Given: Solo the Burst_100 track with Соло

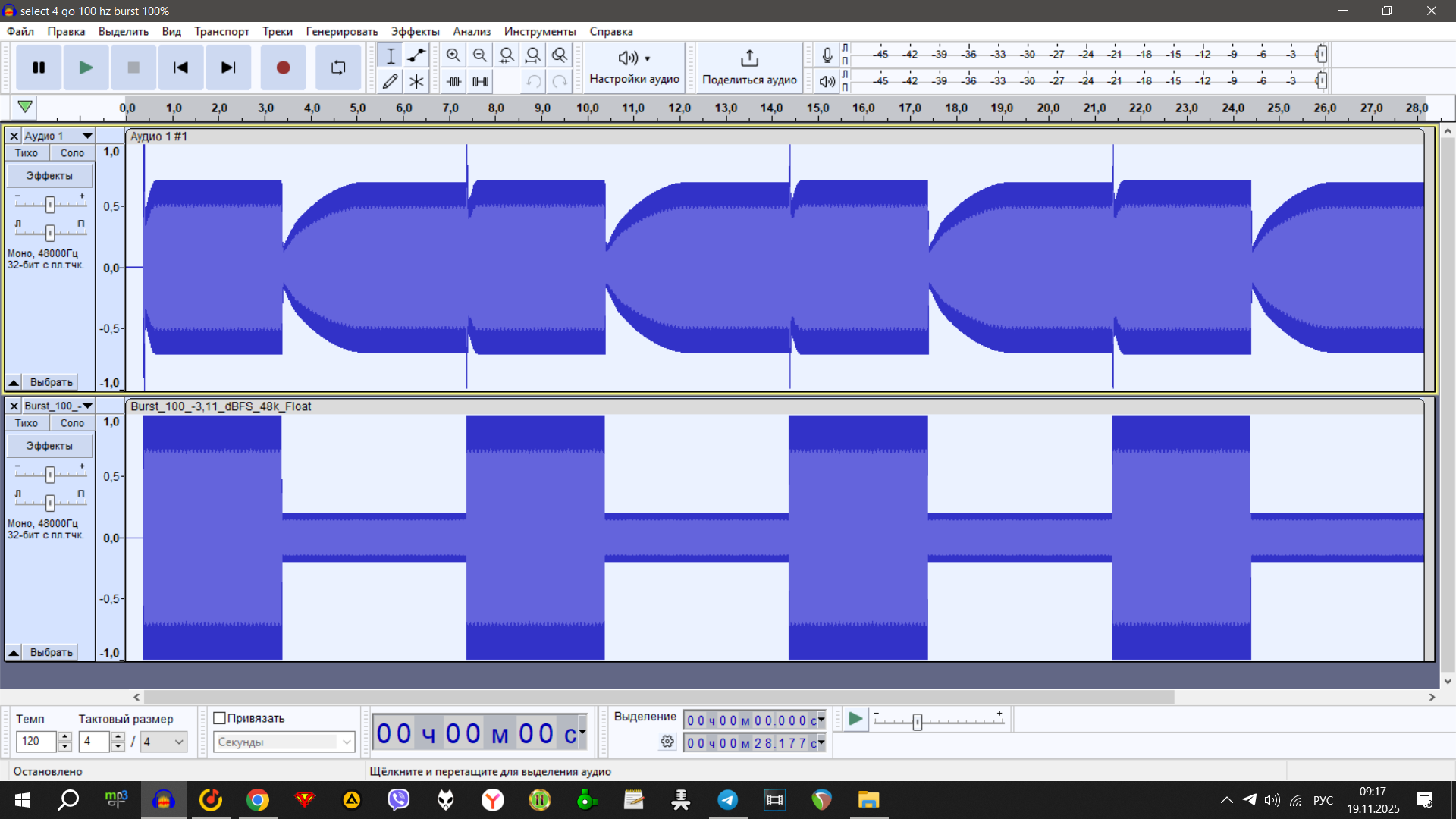Looking at the screenshot, I should click(x=72, y=423).
